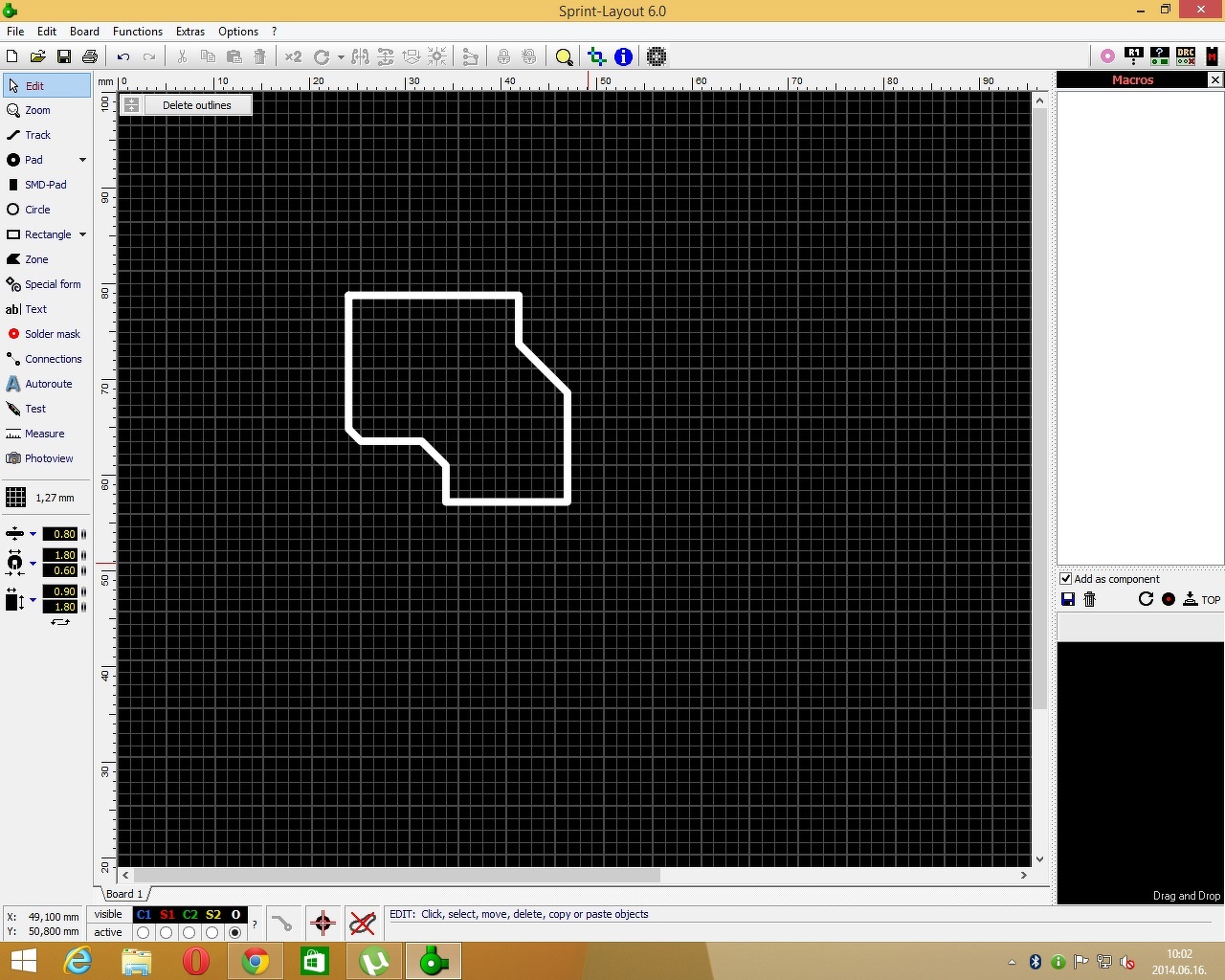Screen dimensions: 1225x980
Task: Open the Board menu
Action: 84,32
